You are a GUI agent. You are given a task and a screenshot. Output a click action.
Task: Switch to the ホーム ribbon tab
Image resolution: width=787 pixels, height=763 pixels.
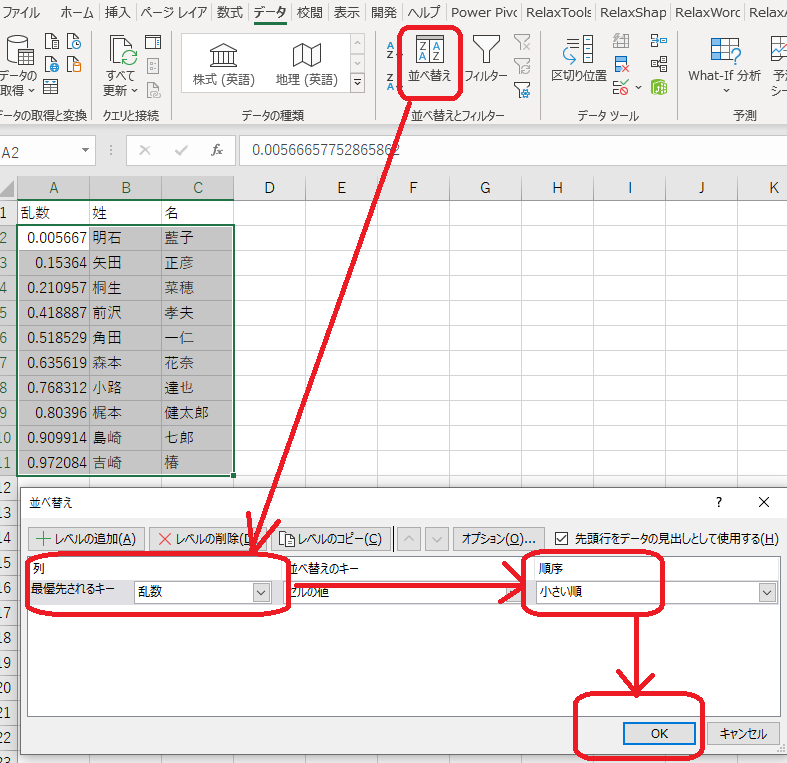(x=77, y=13)
